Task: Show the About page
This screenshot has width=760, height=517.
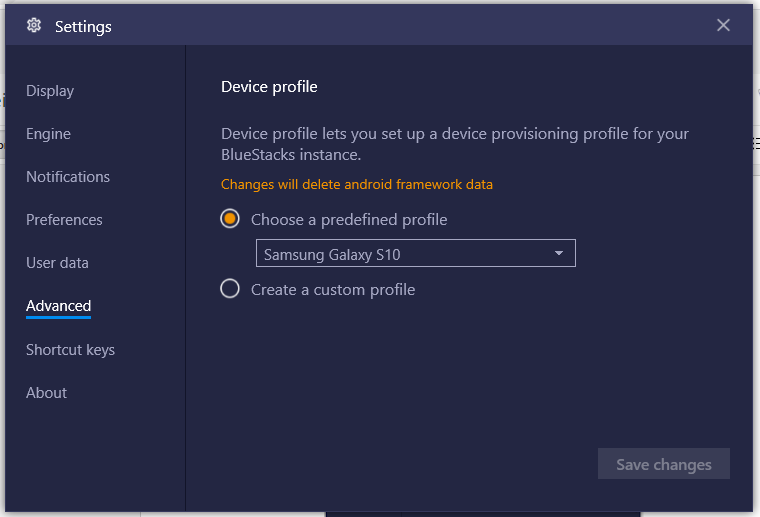Action: 46,393
